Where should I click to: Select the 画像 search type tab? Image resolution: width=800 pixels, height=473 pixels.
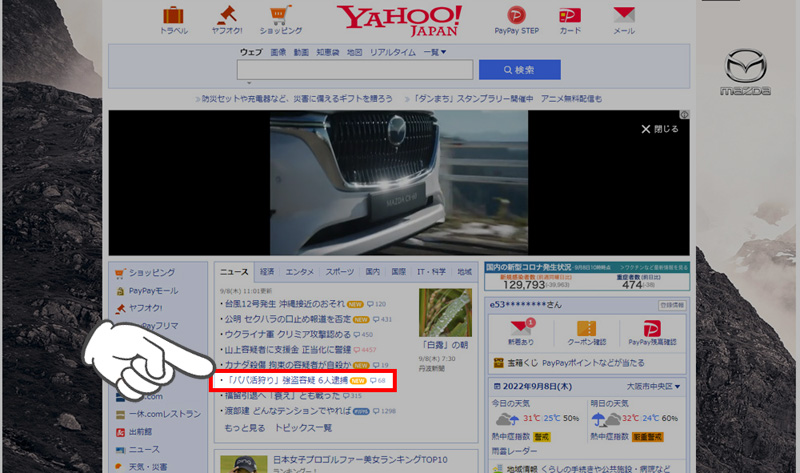(278, 52)
